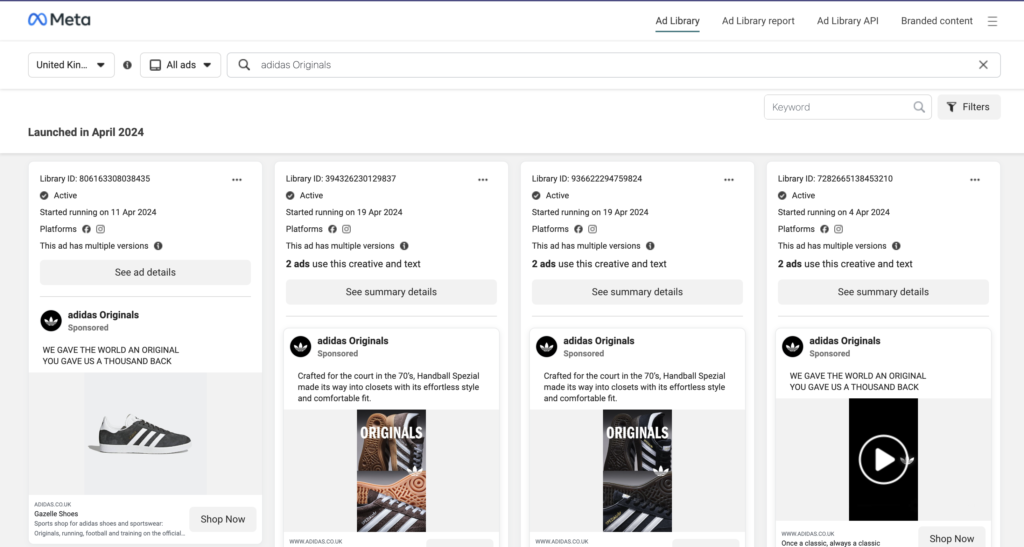Click adidas trefoil avatar on ad 394326230129837

tap(300, 347)
